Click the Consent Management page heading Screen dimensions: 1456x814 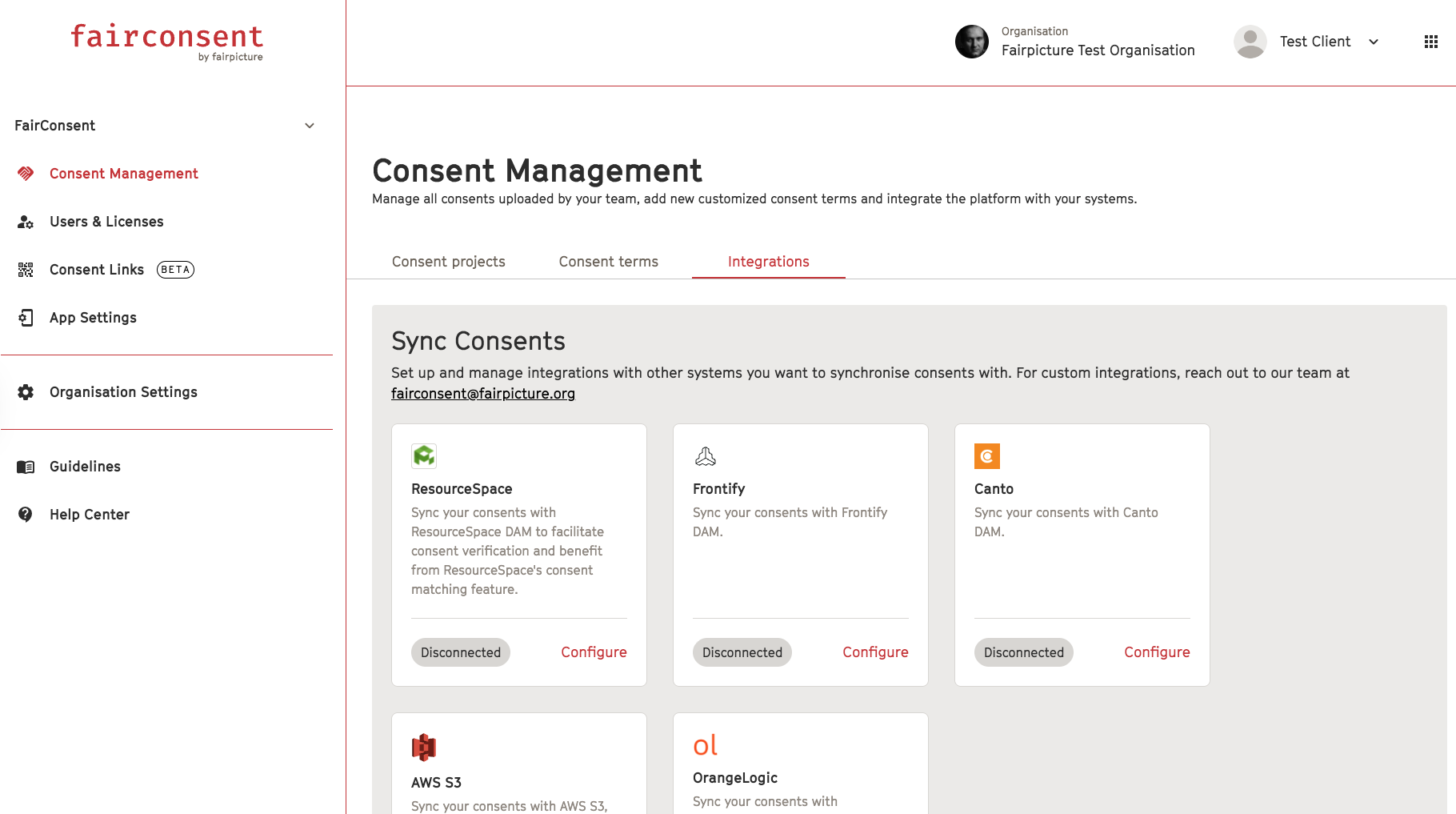pyautogui.click(x=537, y=170)
